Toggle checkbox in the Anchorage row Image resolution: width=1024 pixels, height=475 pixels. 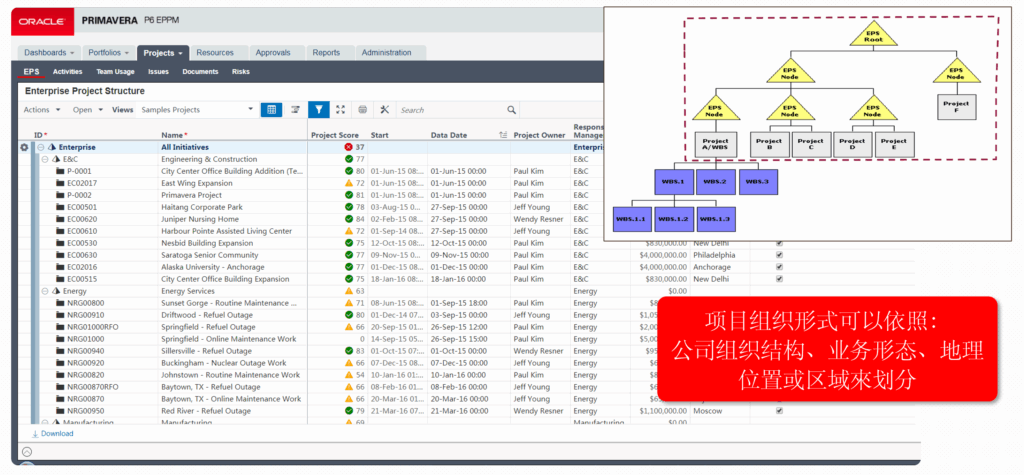coord(778,267)
